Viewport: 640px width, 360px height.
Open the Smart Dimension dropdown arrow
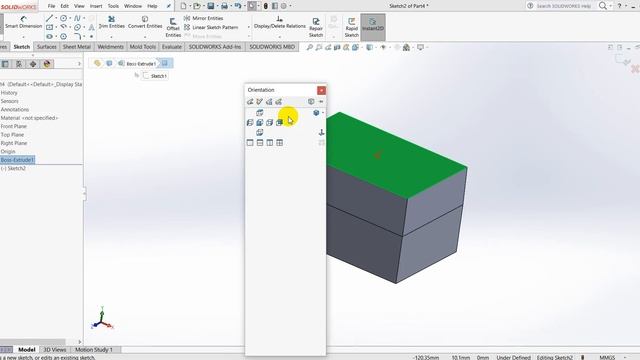[23, 37]
